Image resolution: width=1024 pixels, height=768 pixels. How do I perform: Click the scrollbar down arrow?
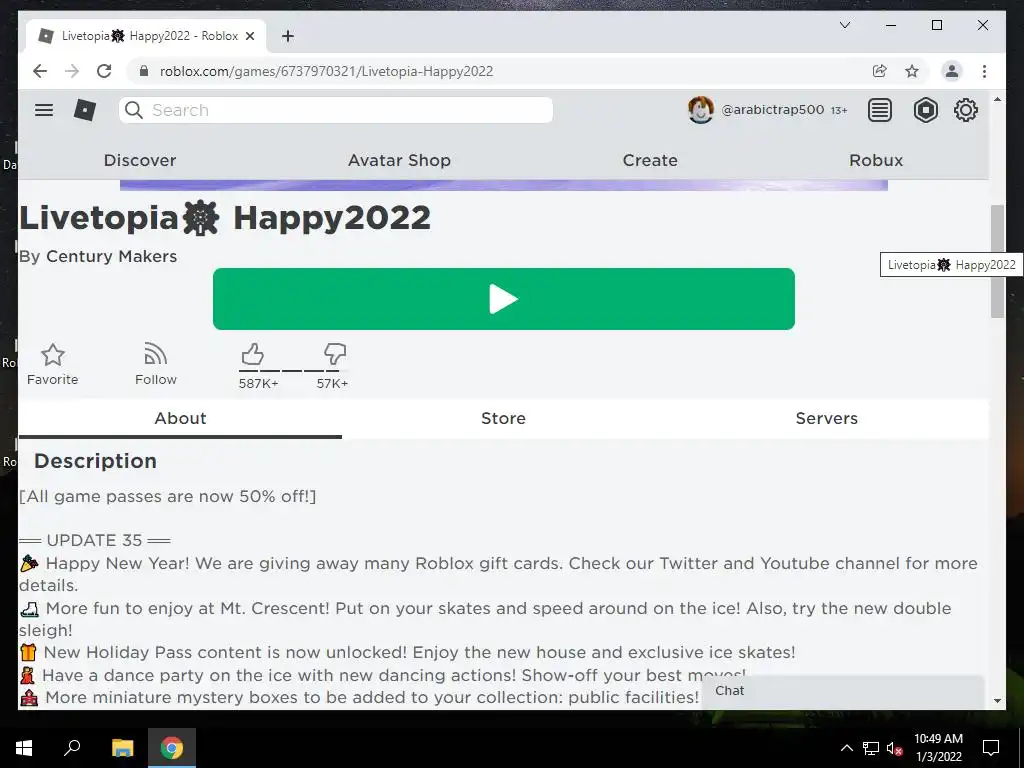pyautogui.click(x=997, y=701)
